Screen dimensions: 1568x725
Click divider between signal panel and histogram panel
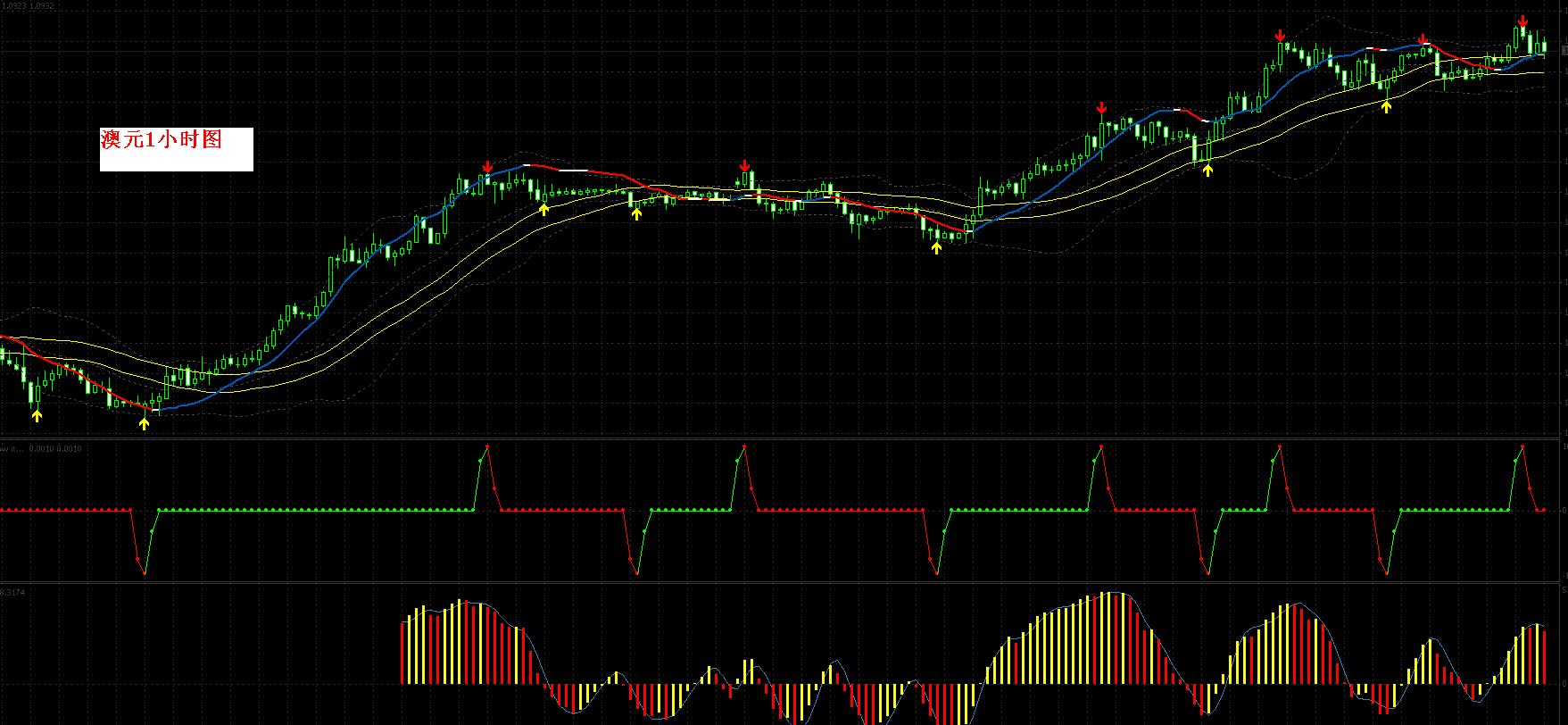coord(784,582)
